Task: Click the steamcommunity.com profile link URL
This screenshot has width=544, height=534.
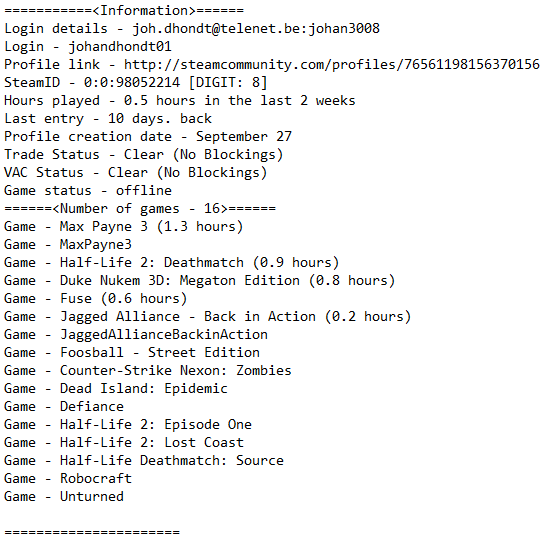Action: [332, 65]
